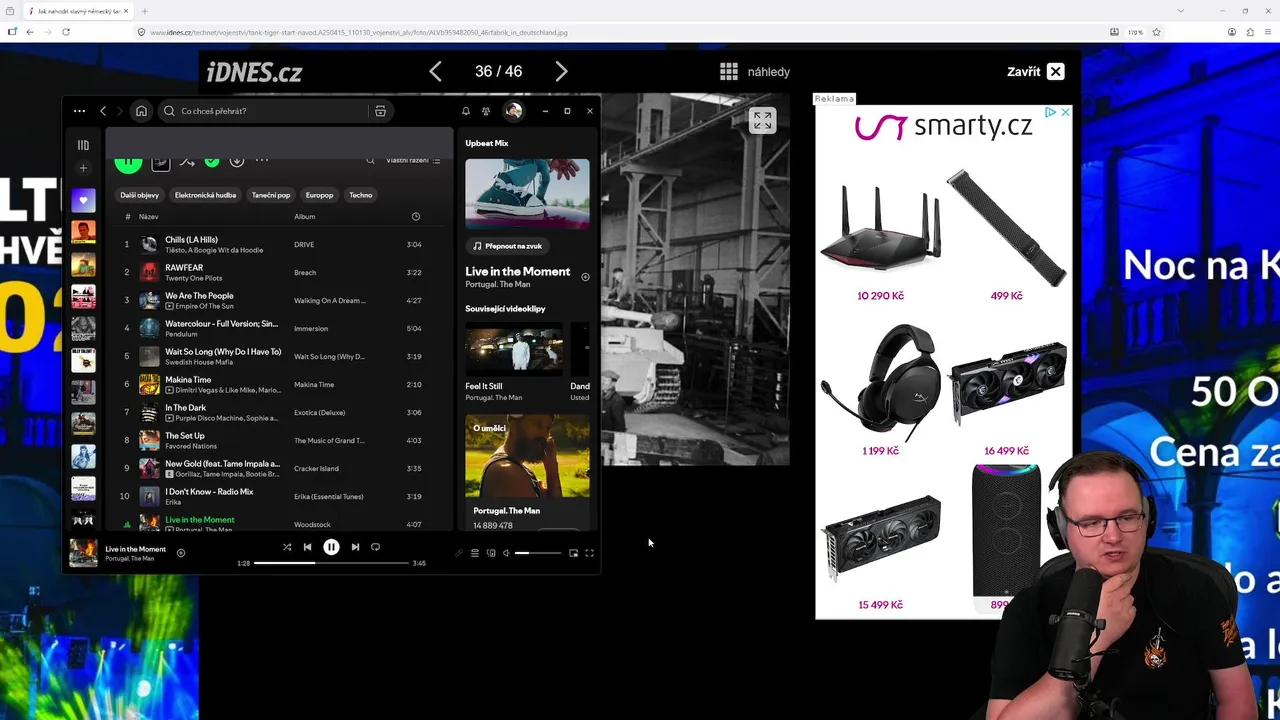1280x720 pixels.
Task: Bookmark page using browser star icon
Action: pos(1156,32)
